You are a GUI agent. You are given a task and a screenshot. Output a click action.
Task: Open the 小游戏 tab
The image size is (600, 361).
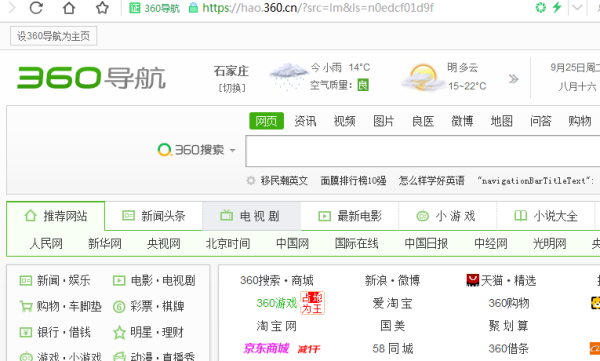pyautogui.click(x=448, y=216)
